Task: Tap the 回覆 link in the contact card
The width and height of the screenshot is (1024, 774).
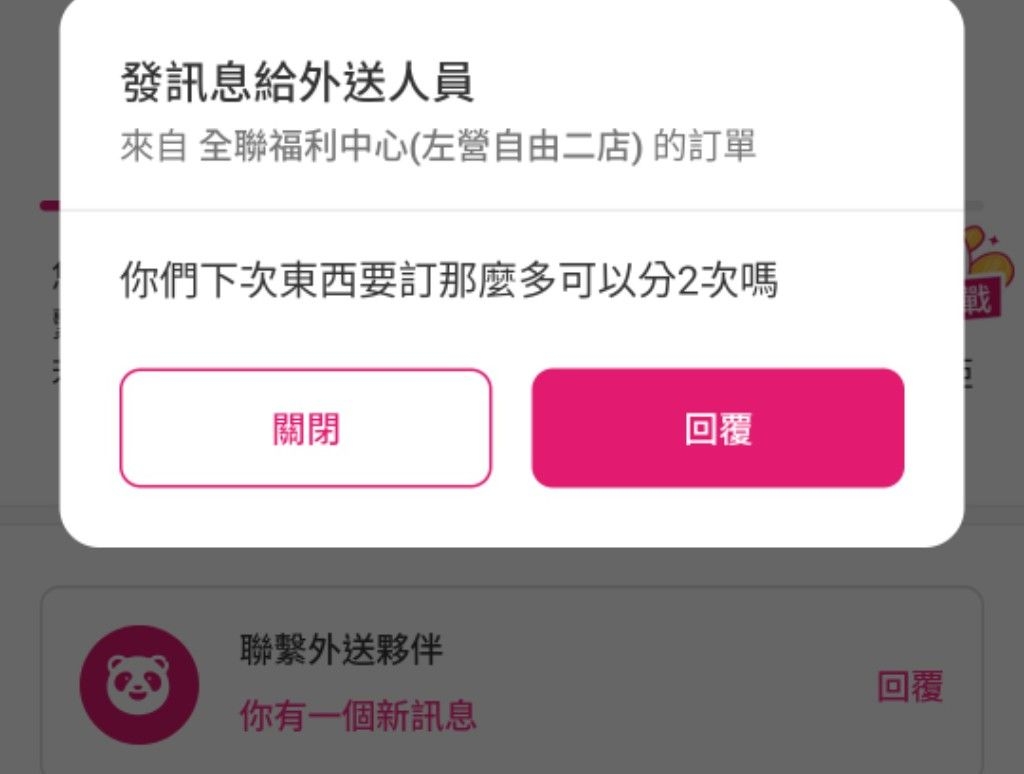Action: [909, 687]
